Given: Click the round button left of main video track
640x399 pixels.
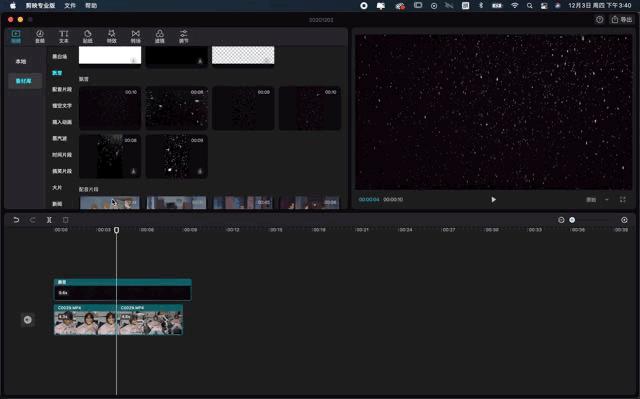Looking at the screenshot, I should coord(28,320).
